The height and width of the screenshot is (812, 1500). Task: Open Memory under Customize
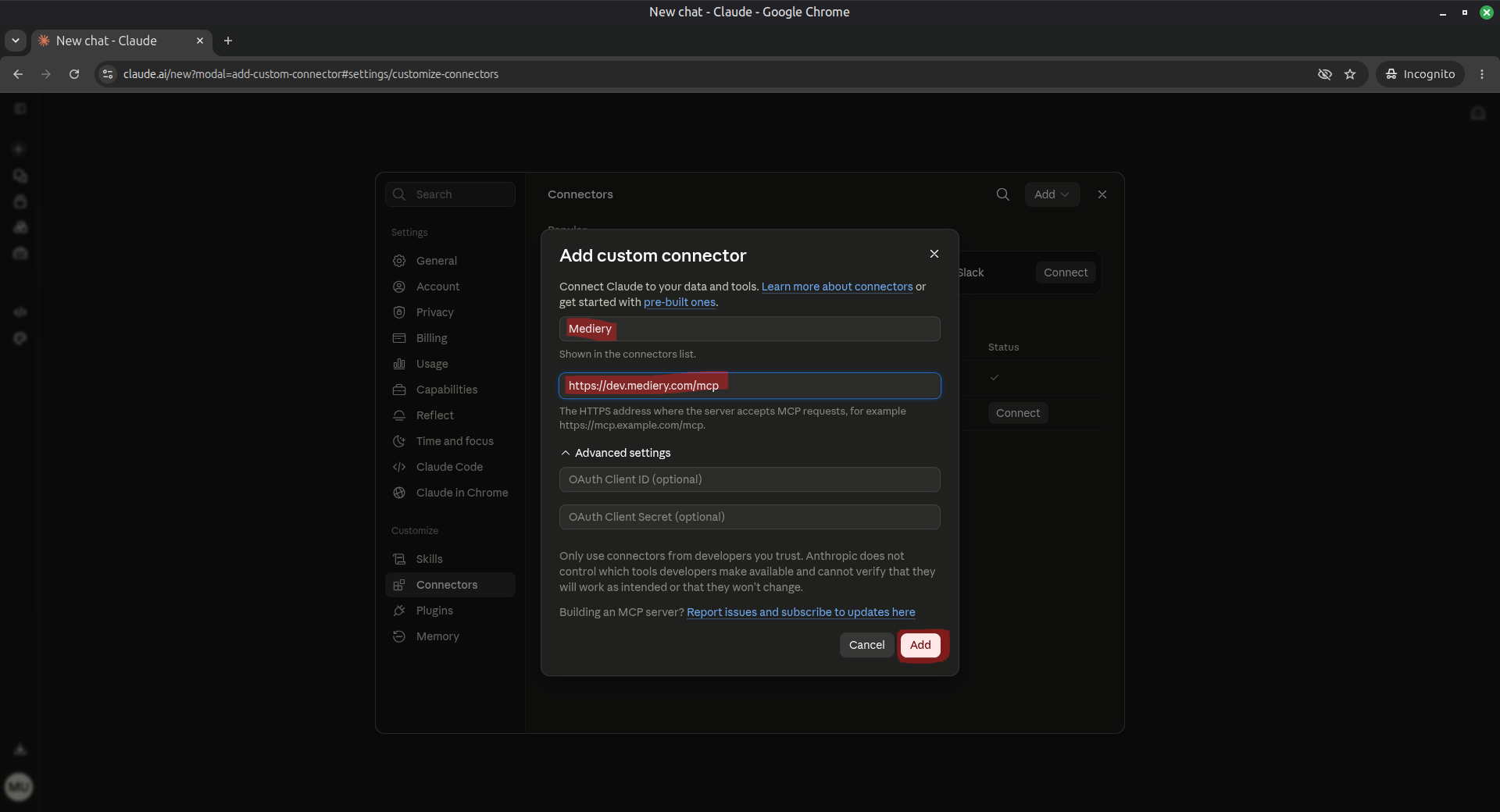[450, 636]
